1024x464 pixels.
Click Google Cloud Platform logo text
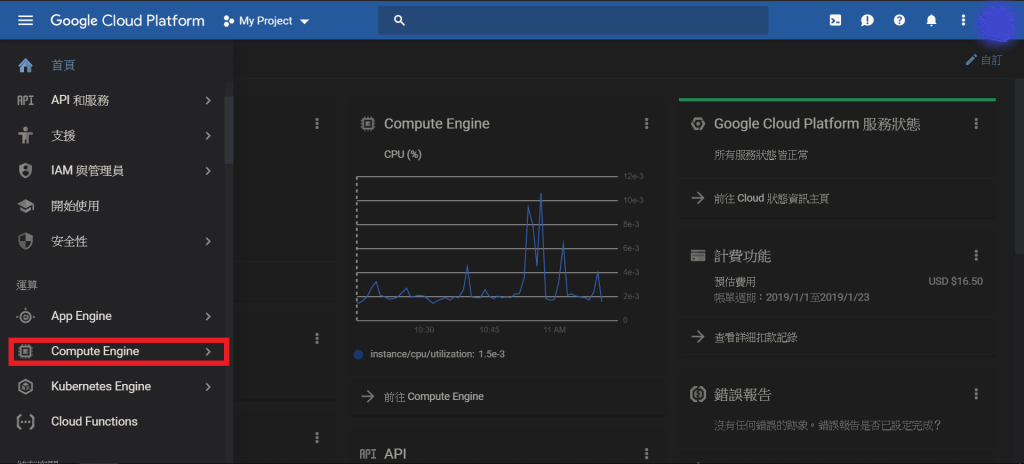tap(127, 21)
